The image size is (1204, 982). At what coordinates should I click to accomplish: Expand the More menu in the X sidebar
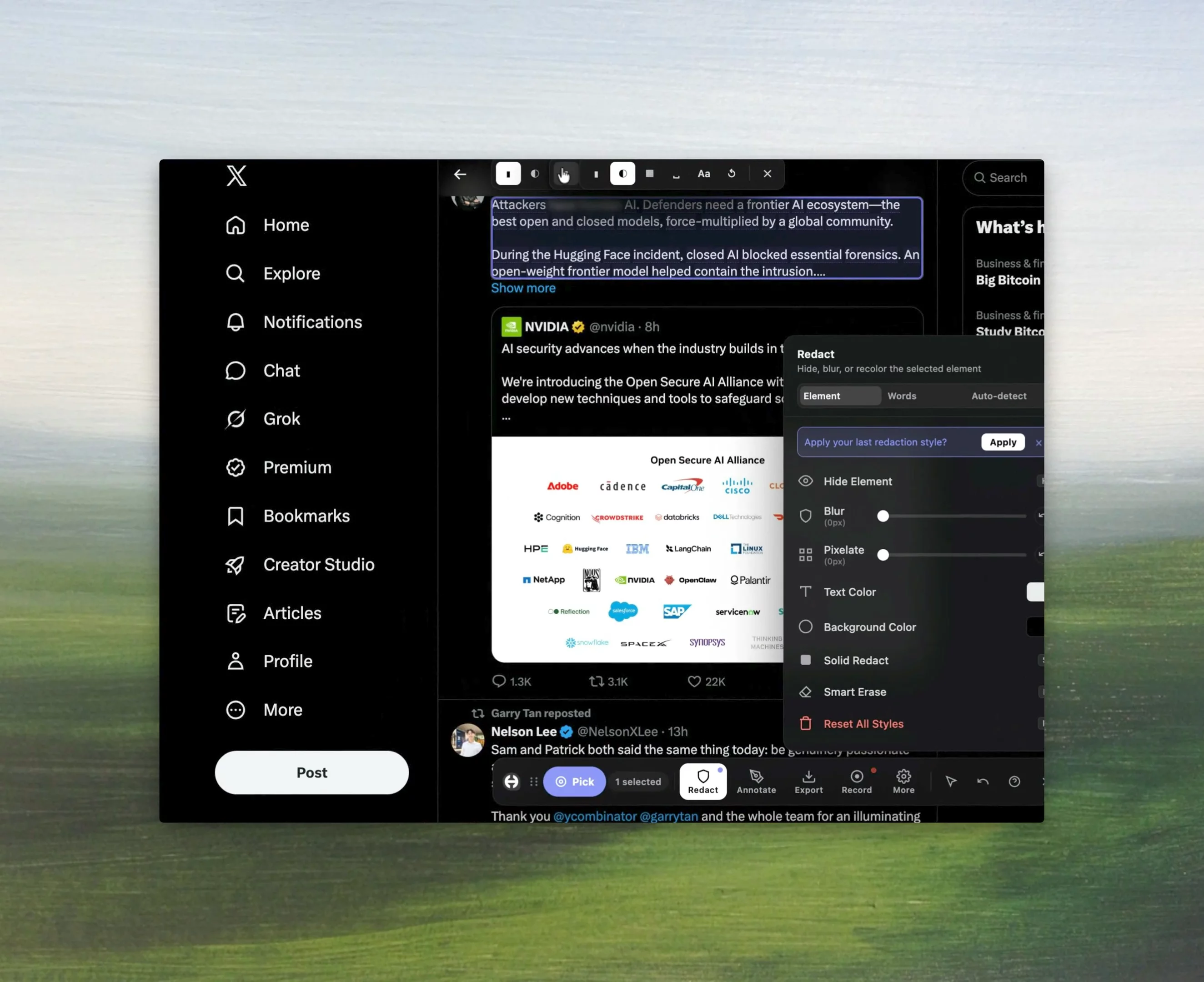(264, 710)
